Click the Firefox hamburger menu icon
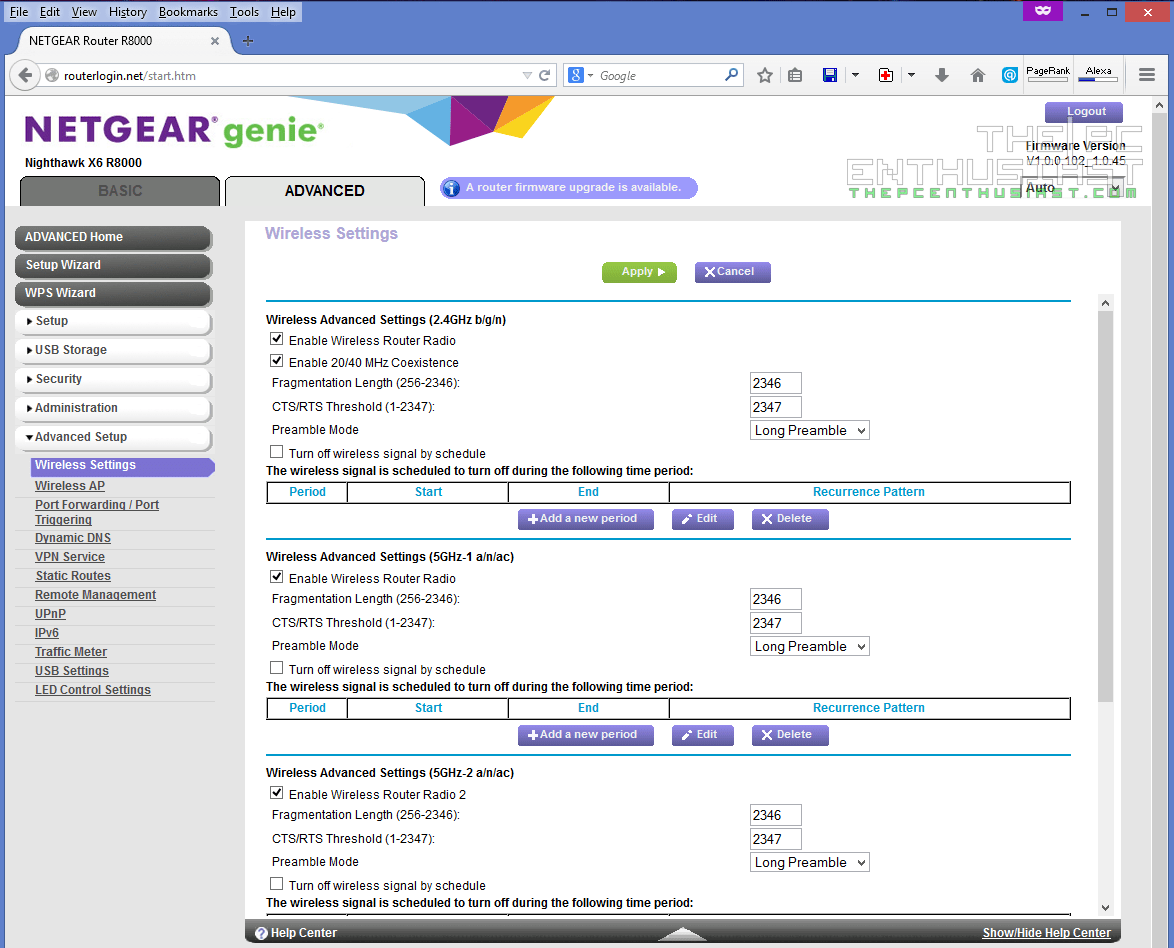Image resolution: width=1174 pixels, height=948 pixels. (1146, 75)
